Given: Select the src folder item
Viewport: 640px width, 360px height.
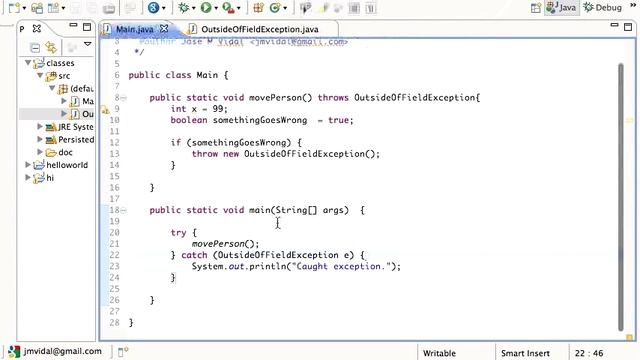Looking at the screenshot, I should pyautogui.click(x=58, y=76).
